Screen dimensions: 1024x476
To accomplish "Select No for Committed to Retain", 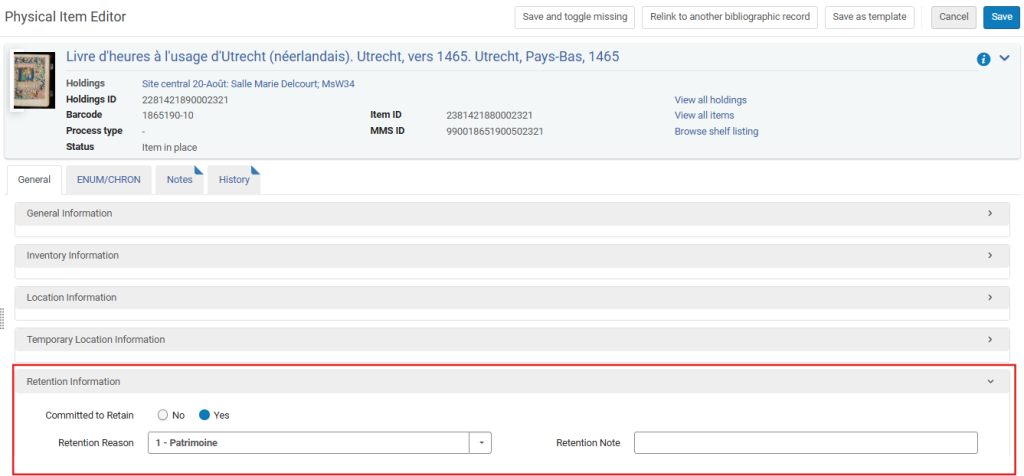I will point(163,415).
